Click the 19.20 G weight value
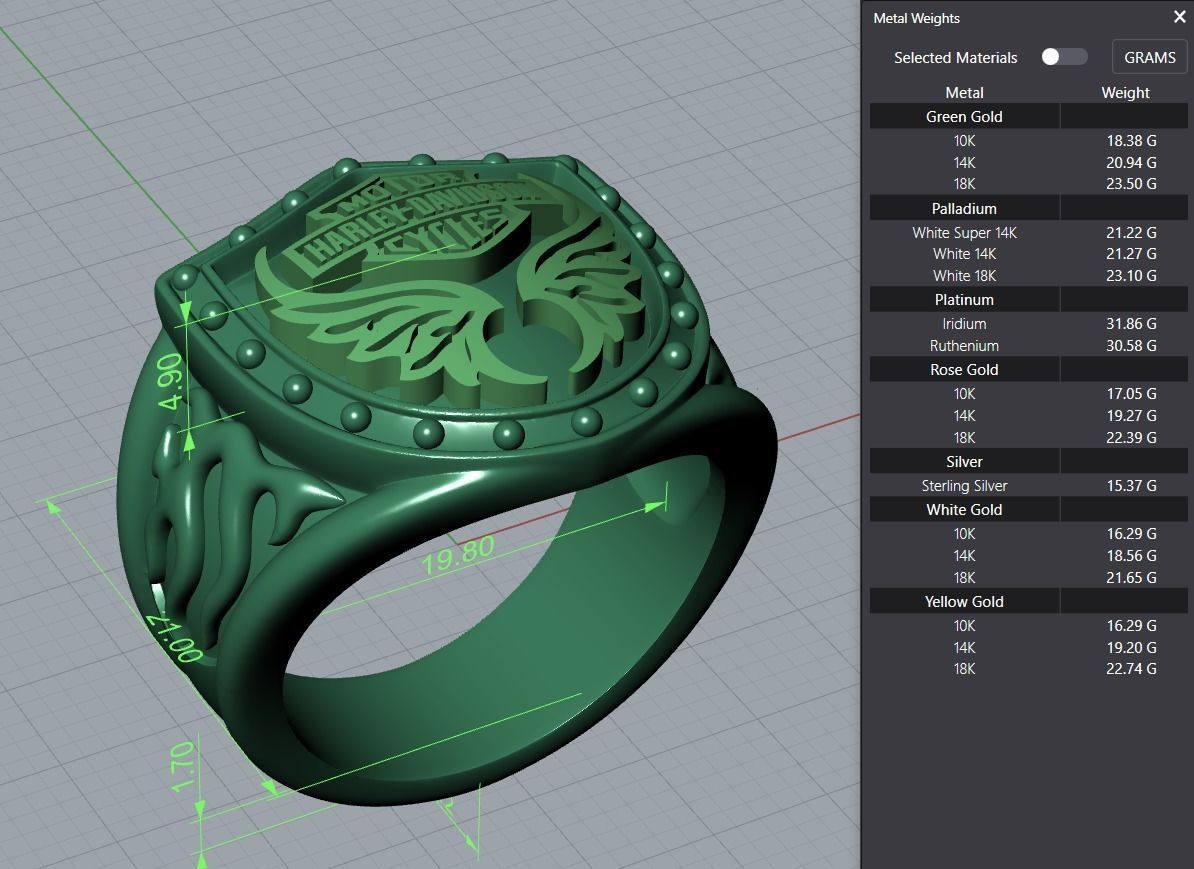The width and height of the screenshot is (1194, 869). click(x=1131, y=647)
